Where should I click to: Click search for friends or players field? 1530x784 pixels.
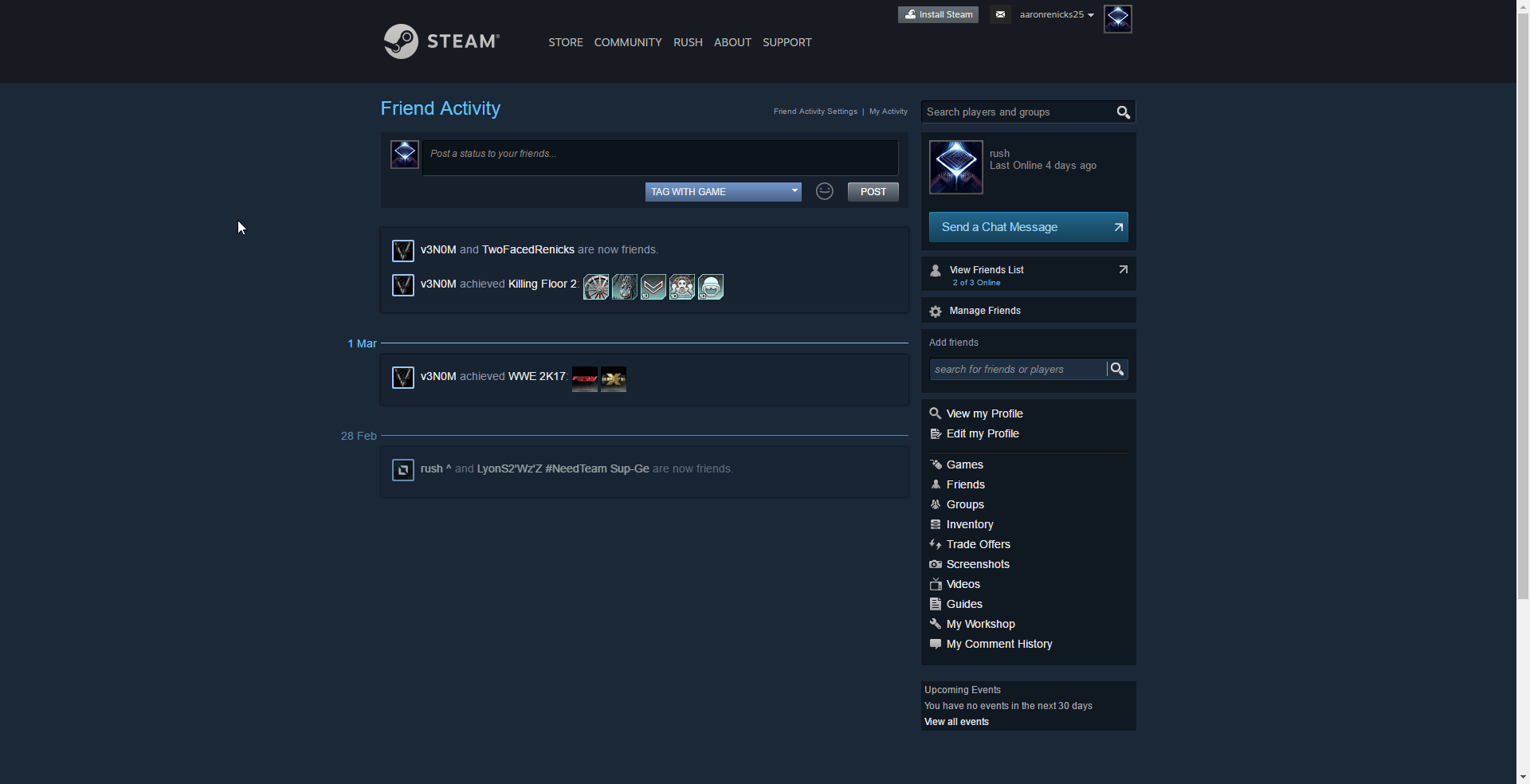(x=1018, y=369)
